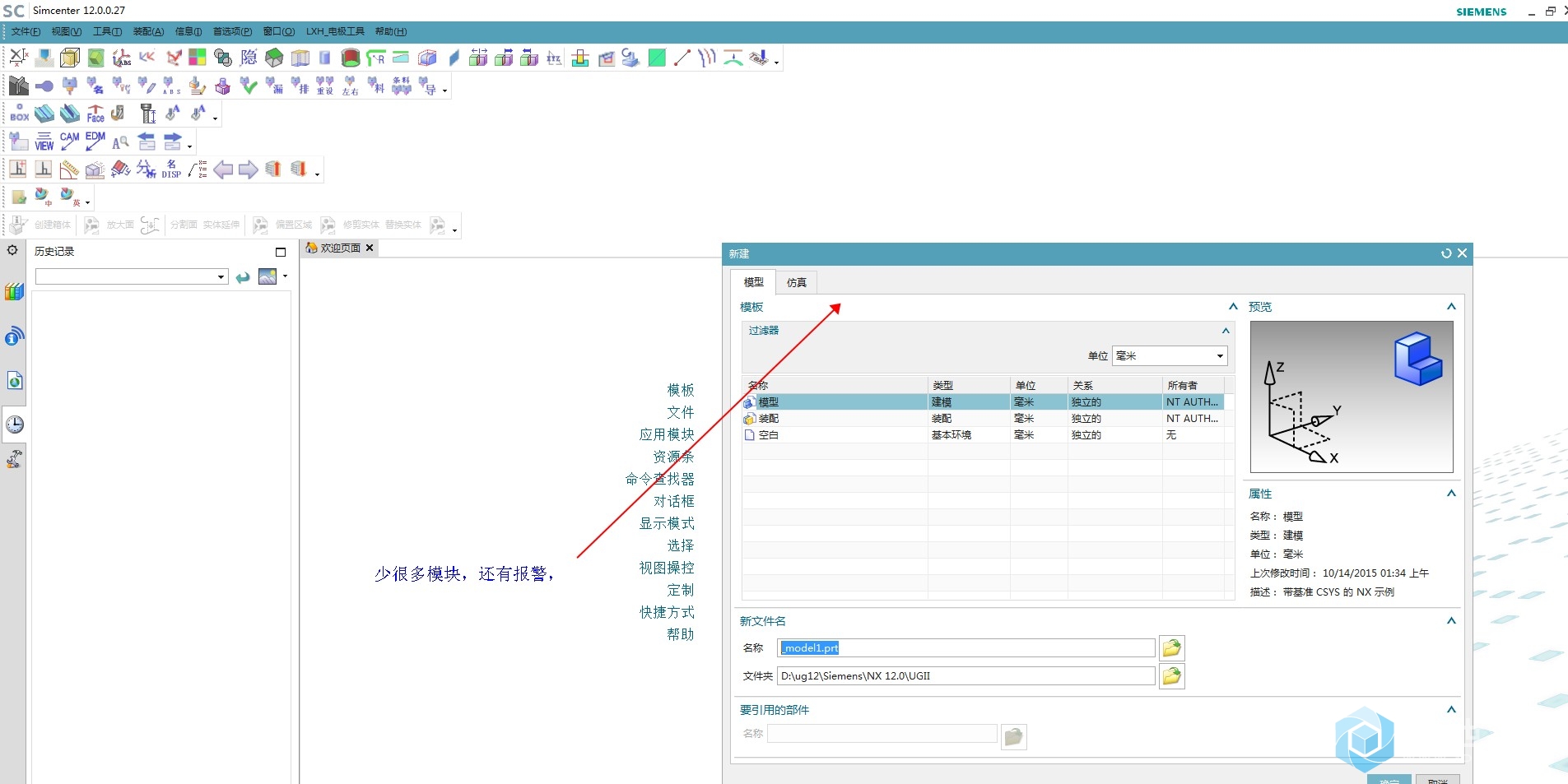This screenshot has width=1568, height=784.
Task: Click the 重设 electrode icon
Action: point(325,86)
